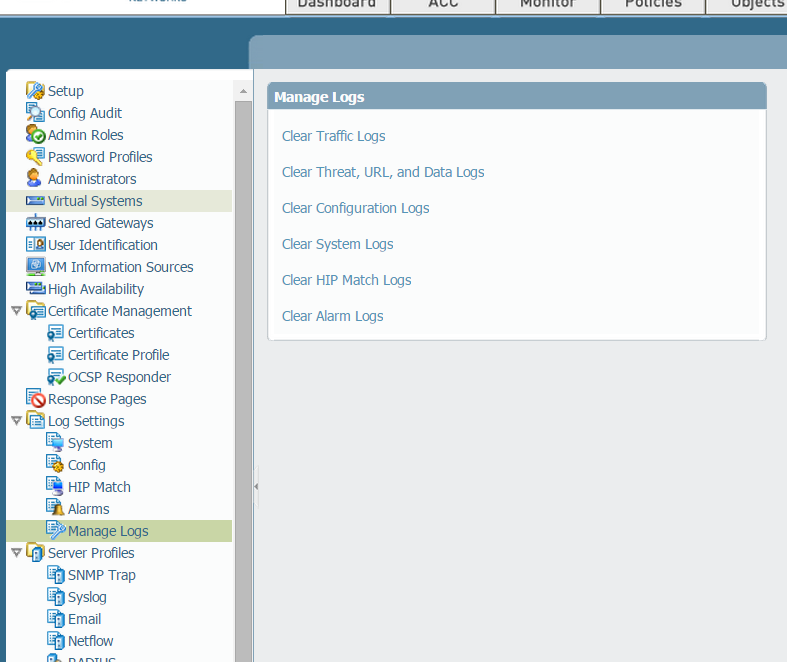Switch to the ACC tab

[443, 5]
